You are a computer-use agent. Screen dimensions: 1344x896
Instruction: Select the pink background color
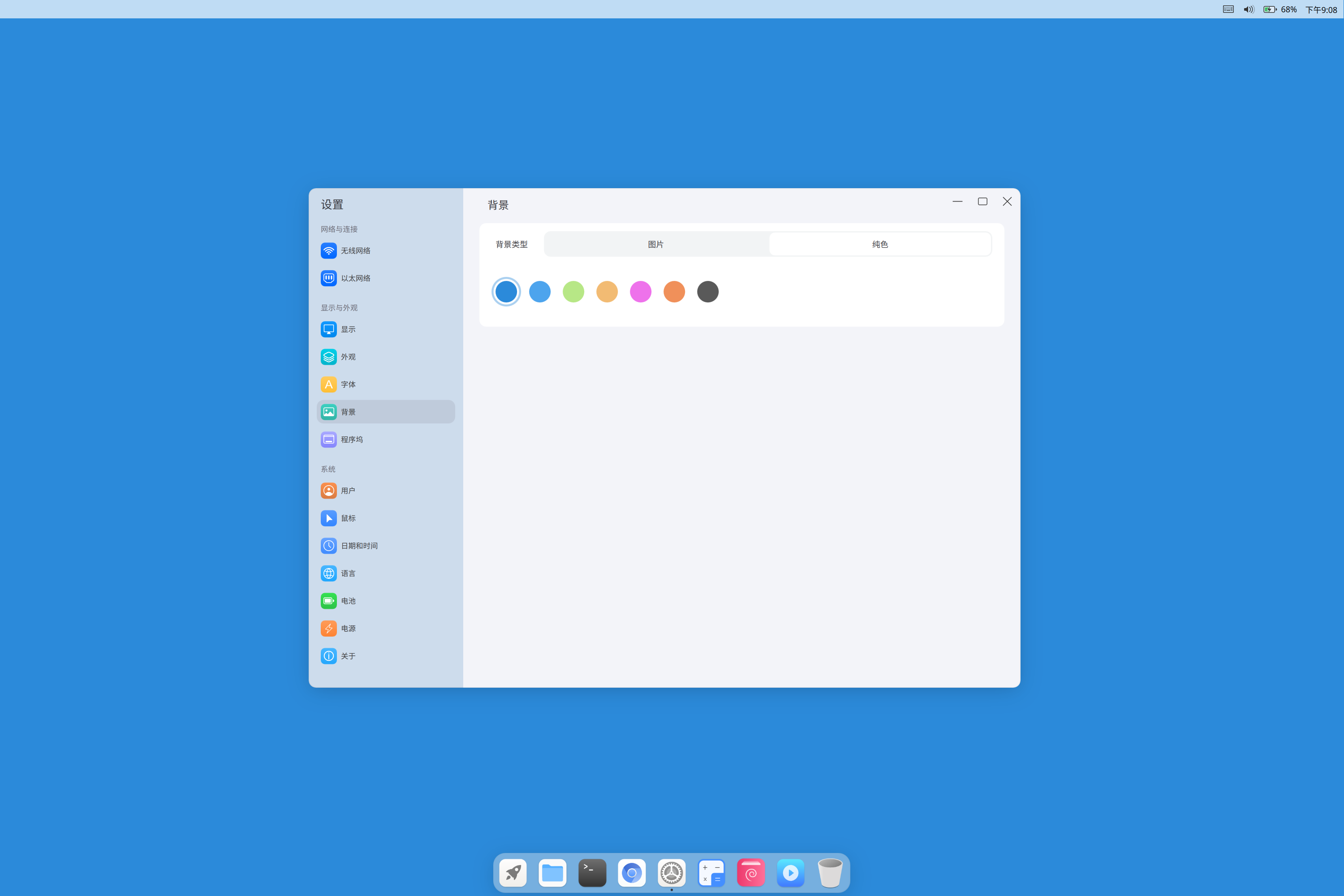(640, 292)
